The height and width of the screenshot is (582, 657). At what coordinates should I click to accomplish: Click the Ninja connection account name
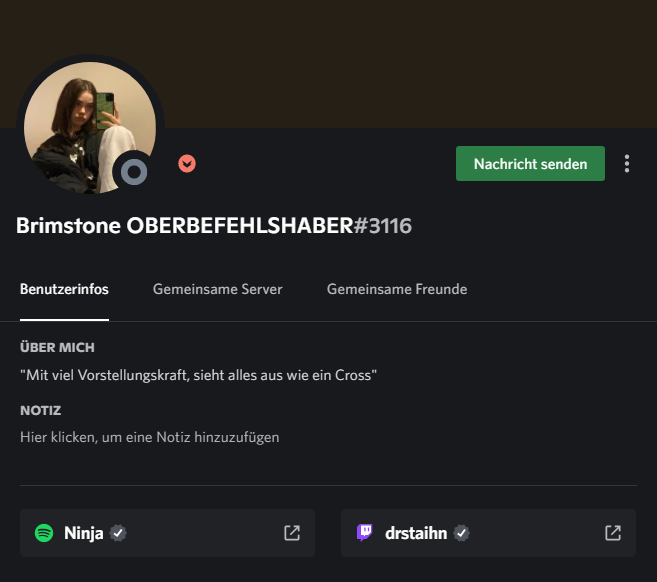[83, 533]
